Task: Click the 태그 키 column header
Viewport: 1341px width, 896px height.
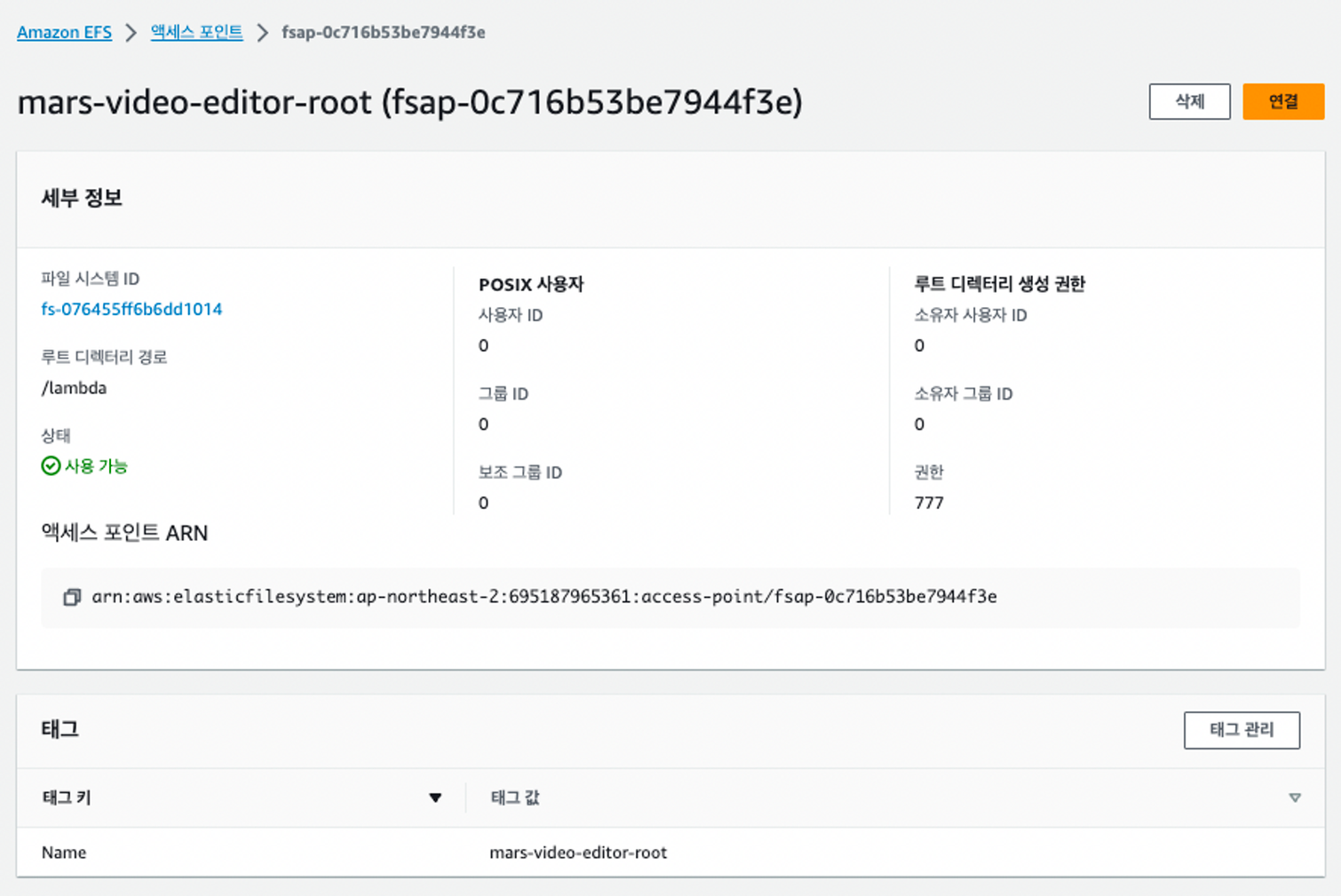Action: pyautogui.click(x=67, y=797)
